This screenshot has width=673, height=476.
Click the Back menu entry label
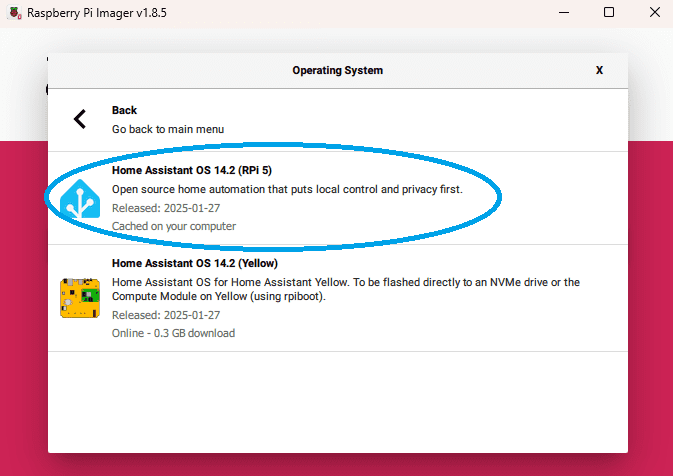124,110
